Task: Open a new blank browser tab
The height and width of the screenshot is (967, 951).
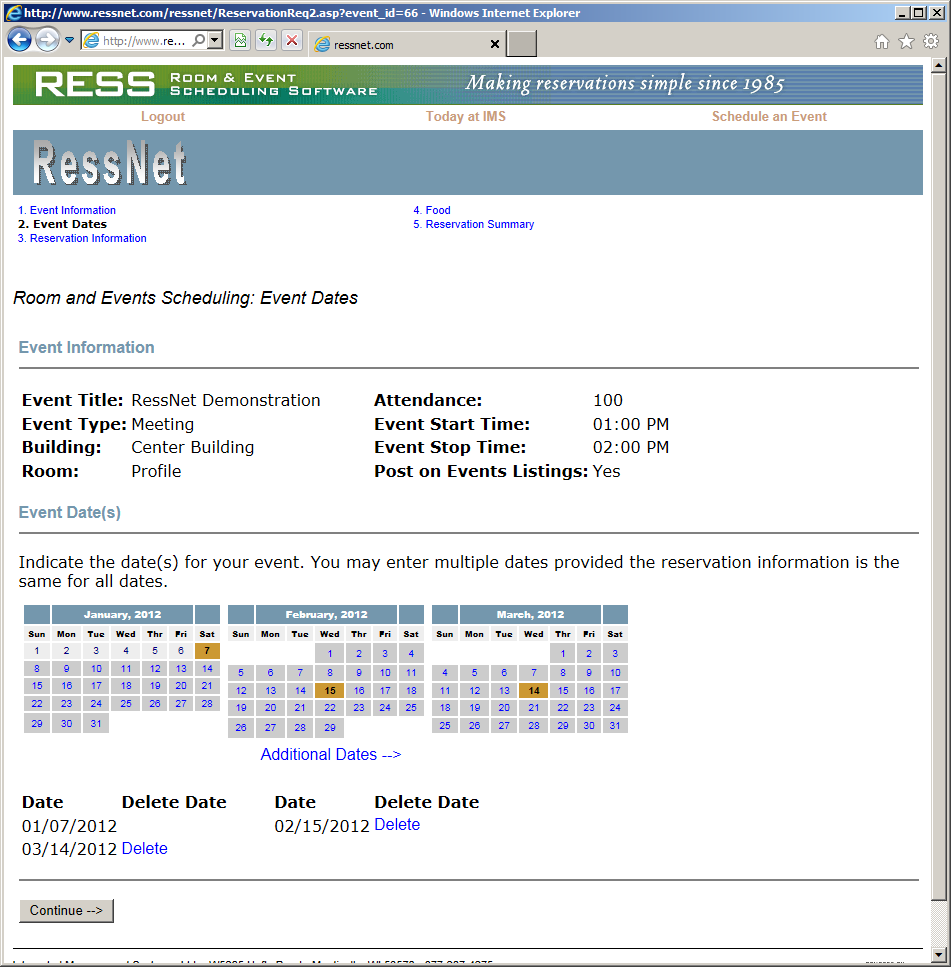Action: click(x=522, y=44)
